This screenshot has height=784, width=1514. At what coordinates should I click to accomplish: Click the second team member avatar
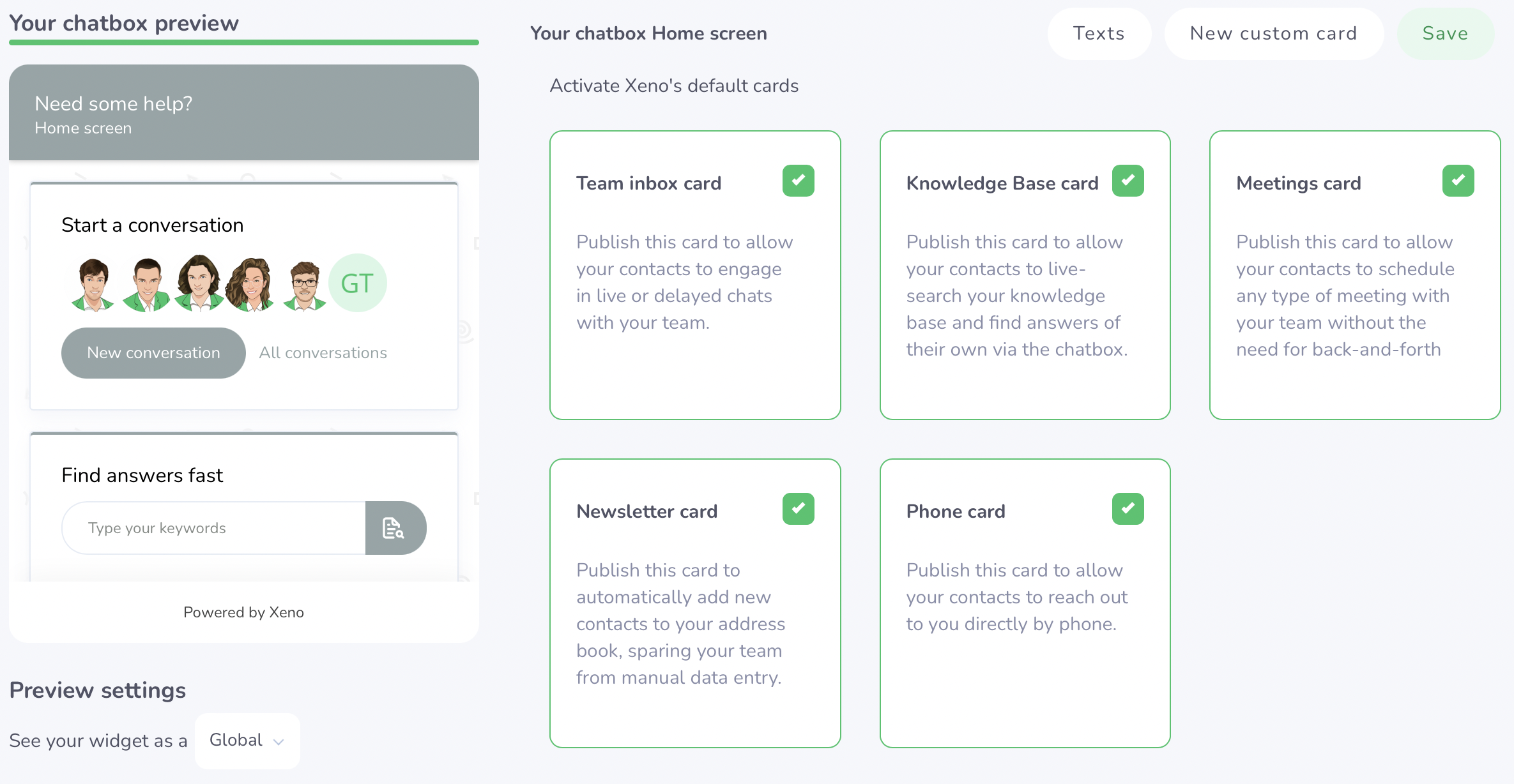pos(147,284)
